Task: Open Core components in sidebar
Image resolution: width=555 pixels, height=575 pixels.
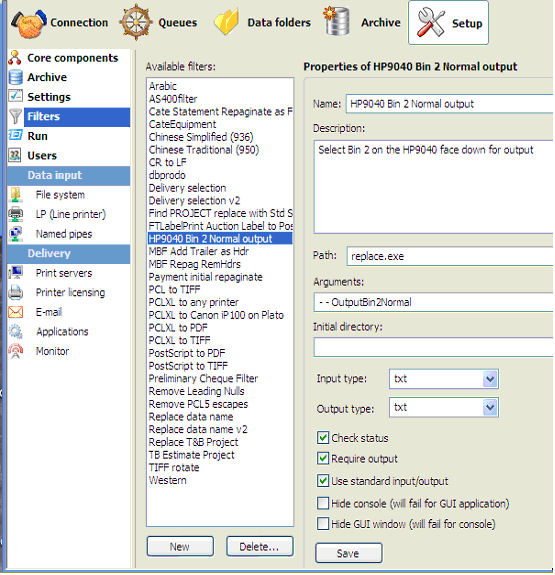Action: point(73,58)
